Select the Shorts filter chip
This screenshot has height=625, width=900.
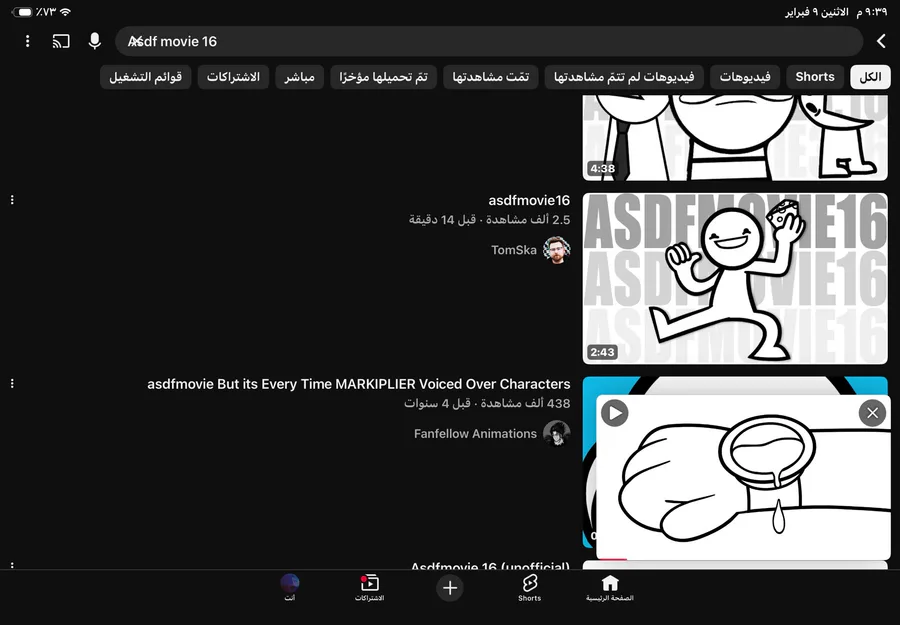coord(815,77)
